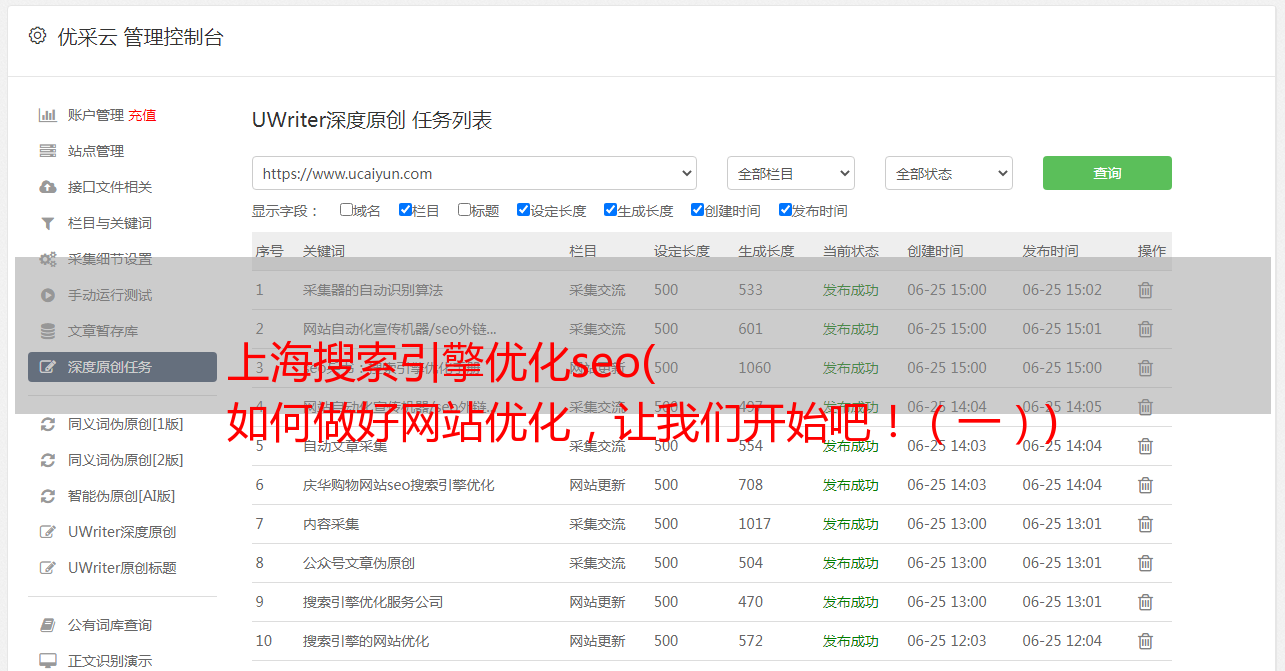Open the 深度原创任务 sidebar item
1285x671 pixels.
(122, 367)
